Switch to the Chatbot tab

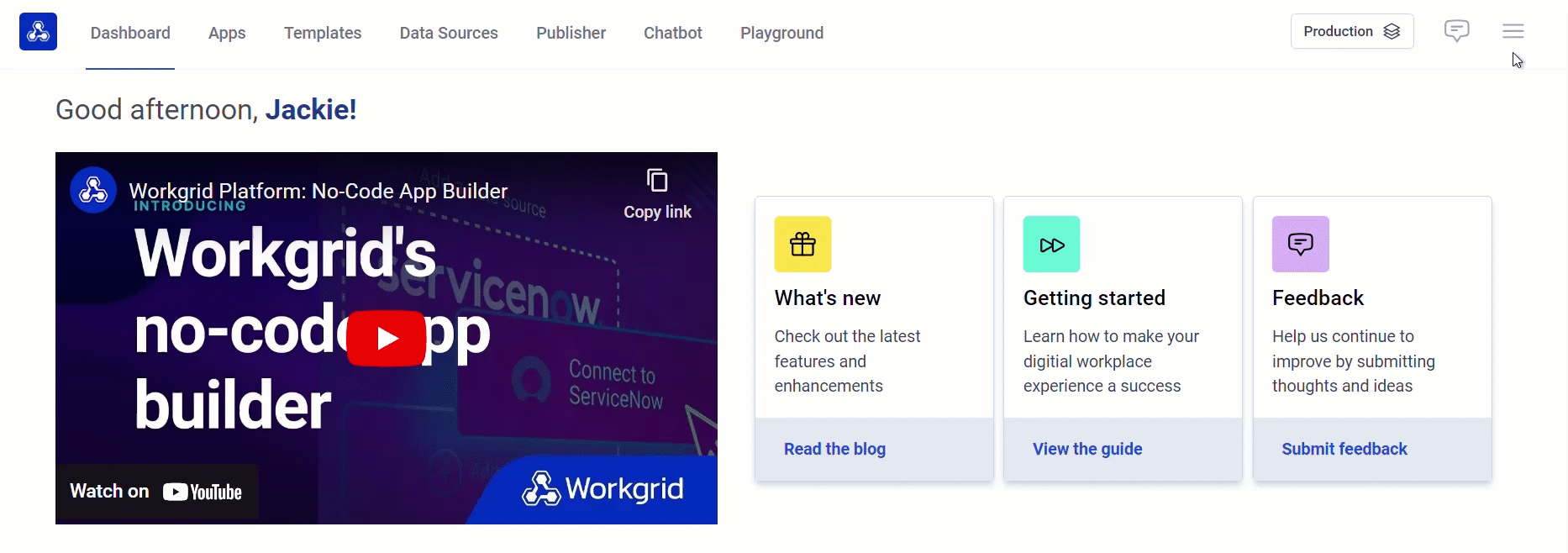pyautogui.click(x=673, y=33)
